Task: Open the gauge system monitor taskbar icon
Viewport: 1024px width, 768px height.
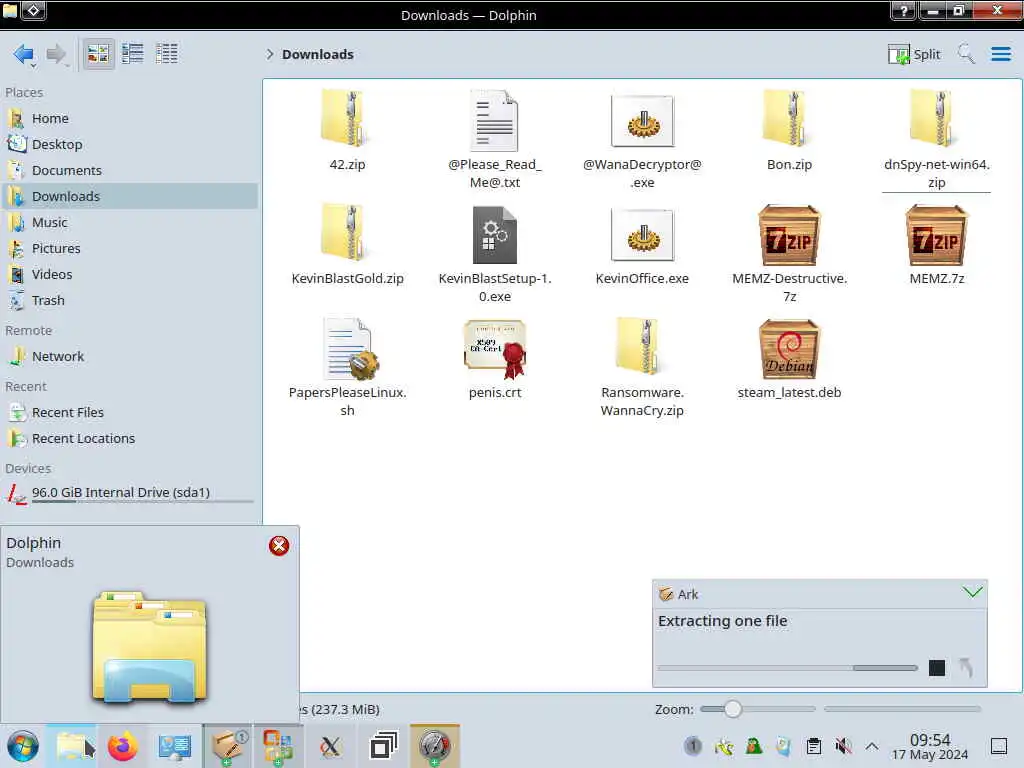Action: coord(435,746)
